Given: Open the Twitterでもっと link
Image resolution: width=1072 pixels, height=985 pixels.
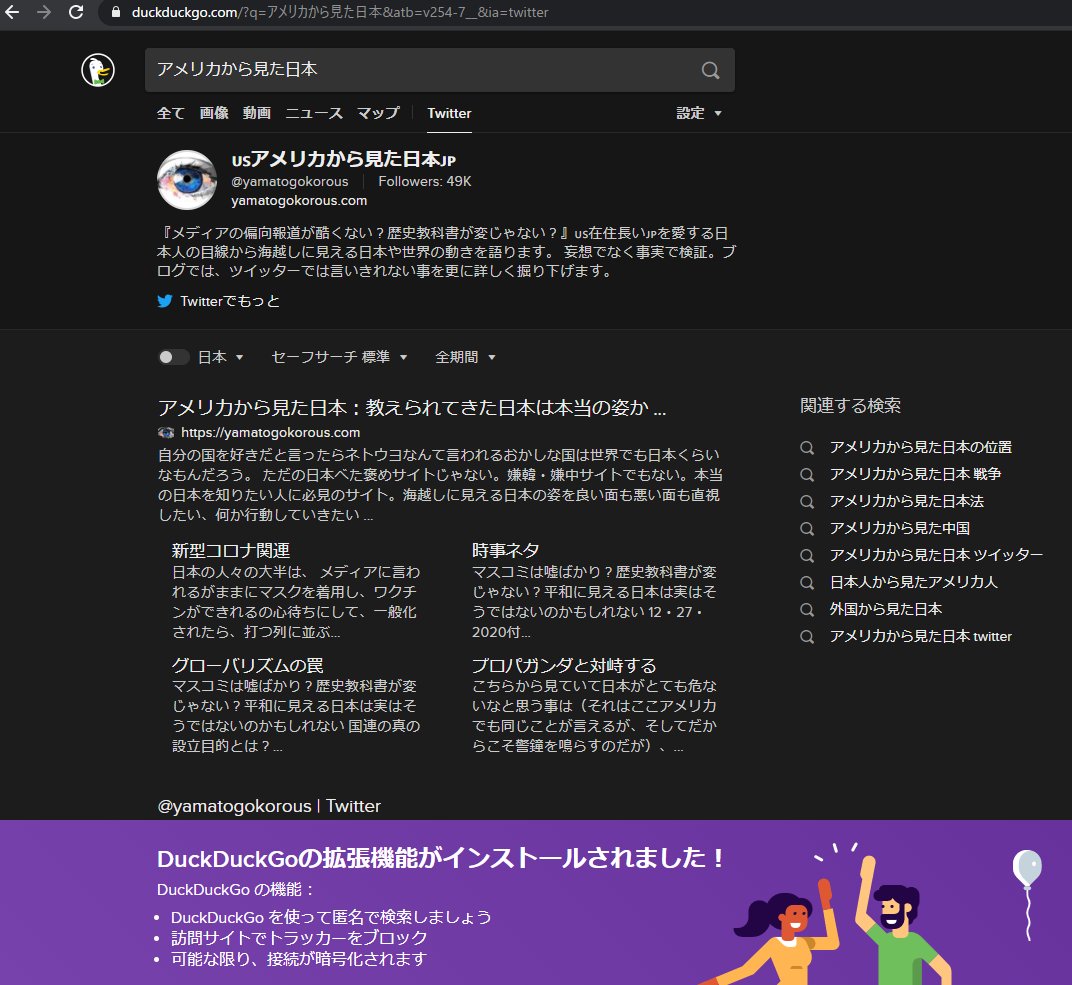Looking at the screenshot, I should [x=230, y=301].
